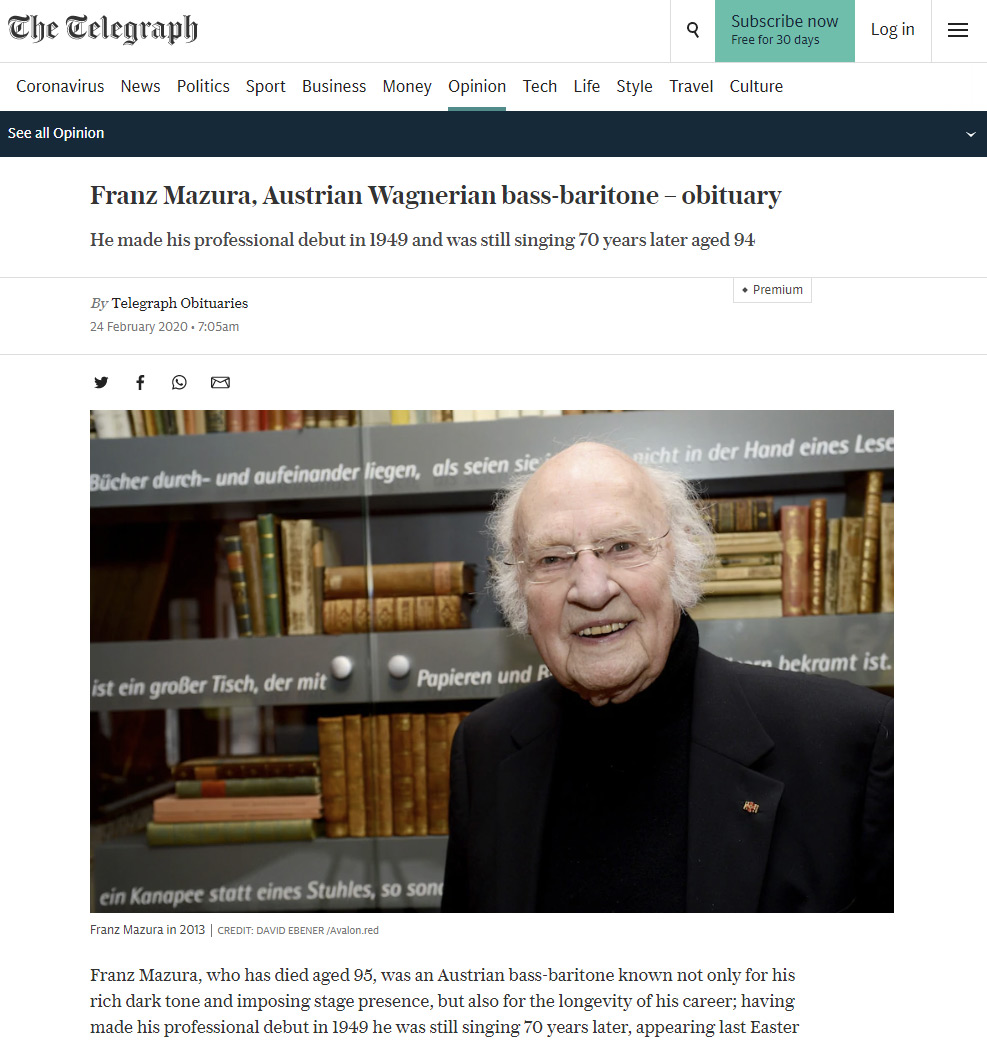Select the Coronavirus menu item
Screen dimensions: 987x1040
pyautogui.click(x=60, y=86)
